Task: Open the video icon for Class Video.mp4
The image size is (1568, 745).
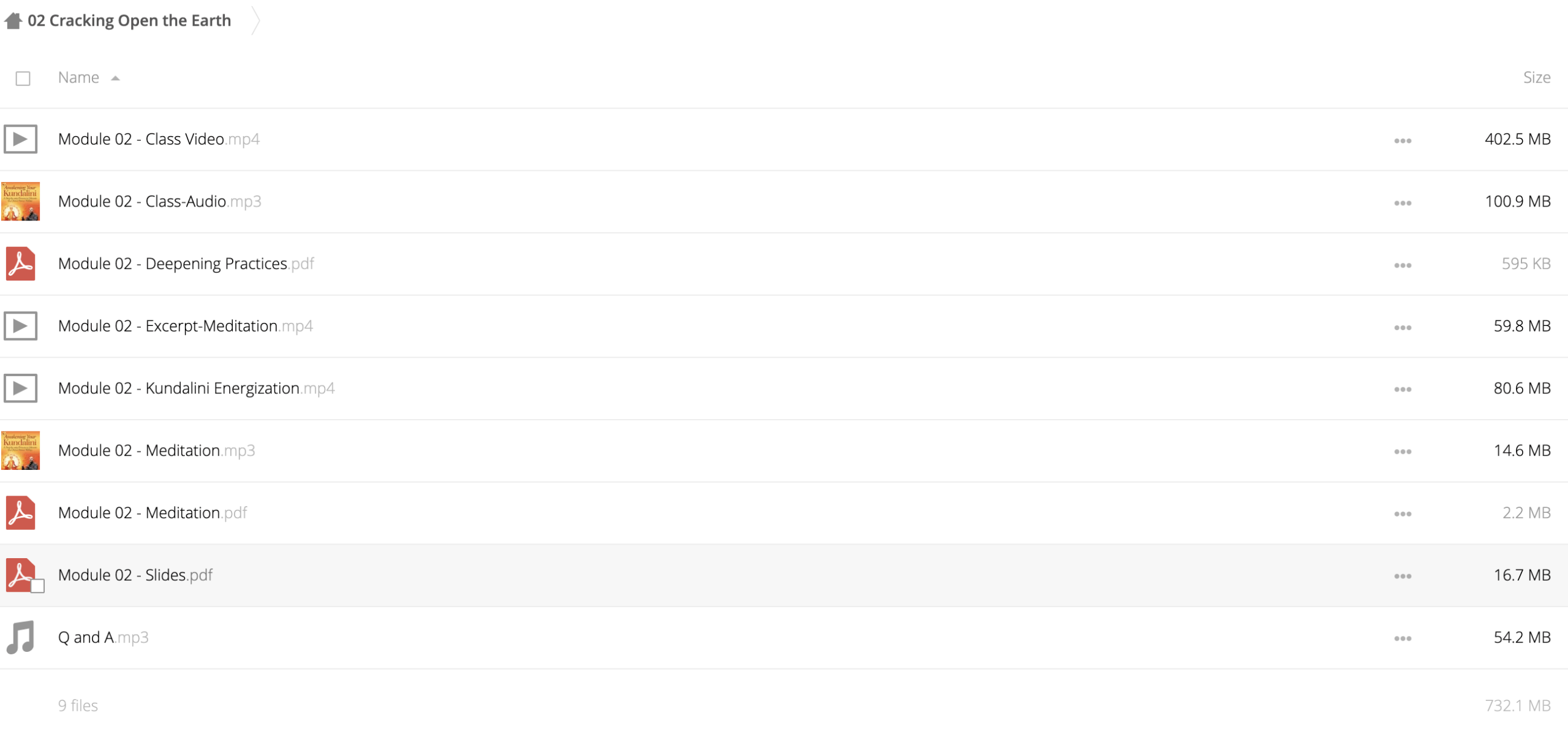Action: pos(20,139)
